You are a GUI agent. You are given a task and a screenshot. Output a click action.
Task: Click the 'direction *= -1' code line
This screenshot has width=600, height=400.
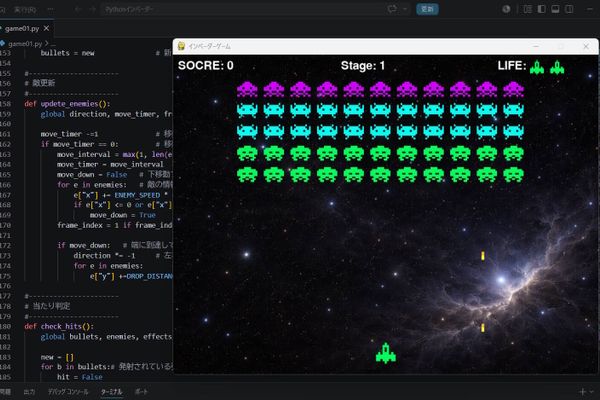coord(104,255)
